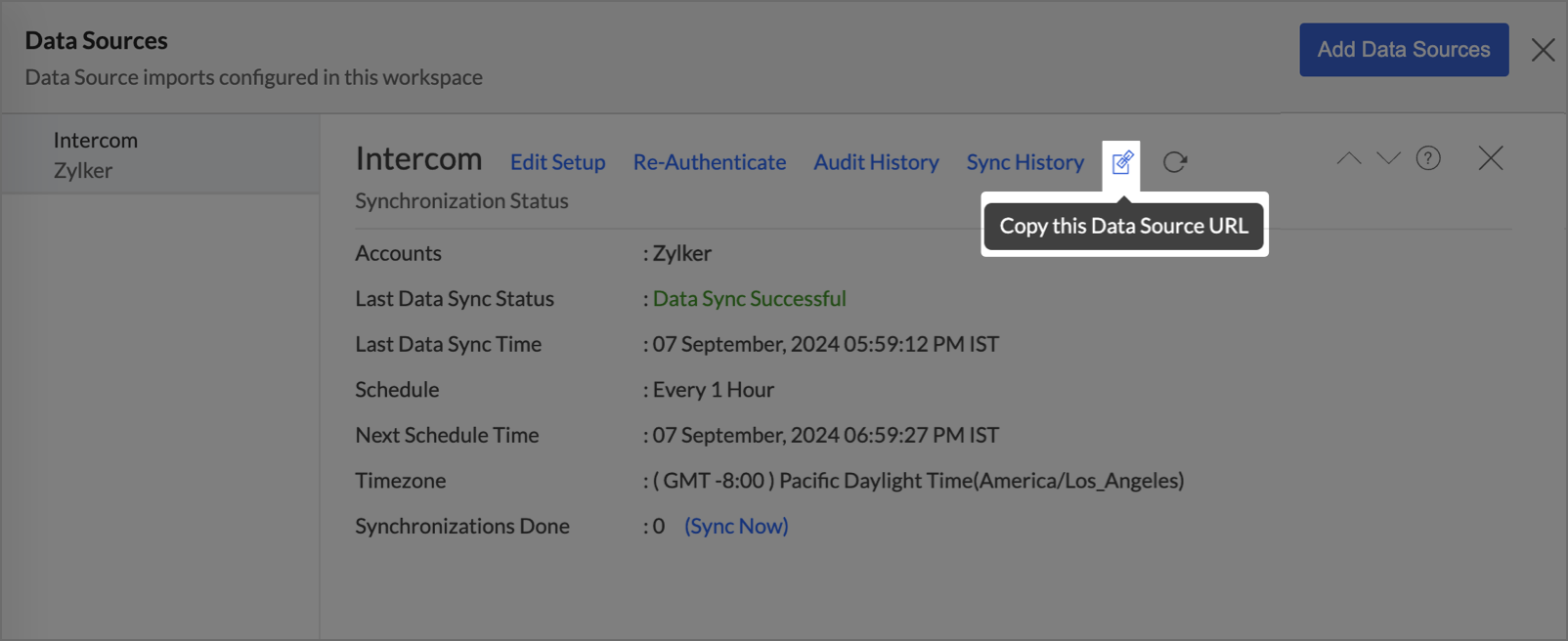Screen dimensions: 1568x641
Task: Click the refresh icon next to Sync History
Action: 1175,161
